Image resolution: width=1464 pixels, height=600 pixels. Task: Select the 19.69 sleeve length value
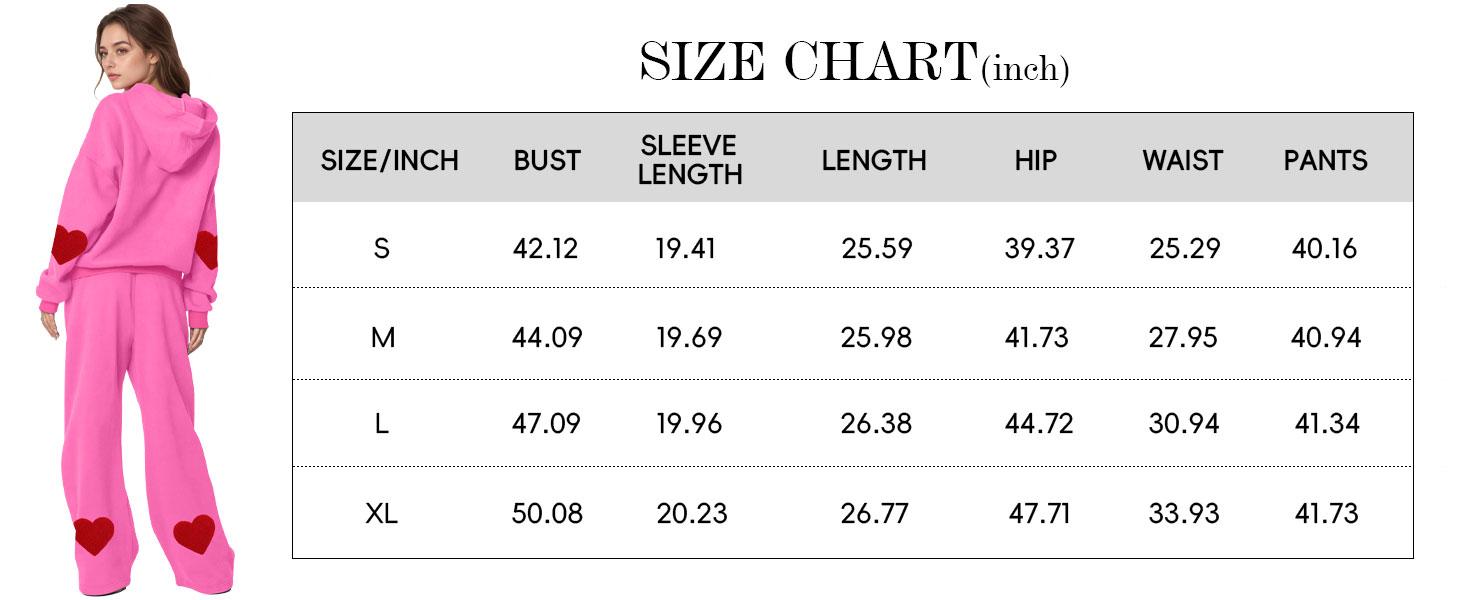coord(689,338)
